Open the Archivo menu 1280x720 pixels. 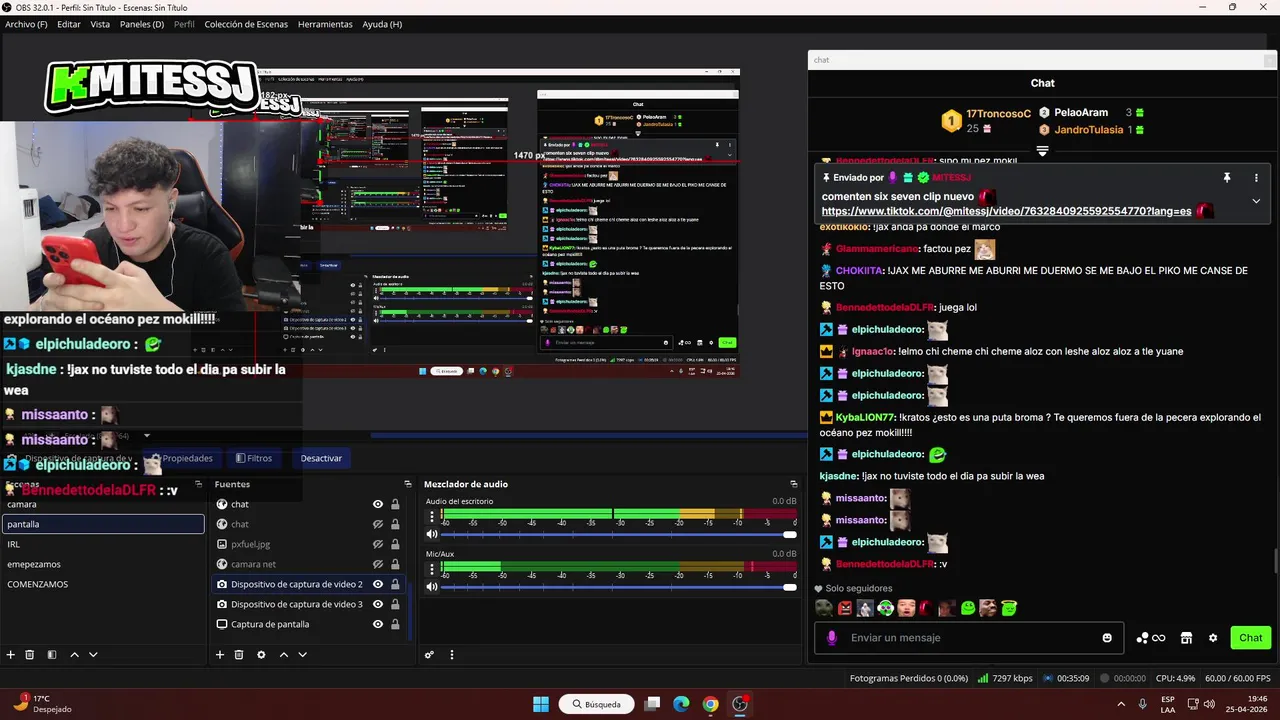pyautogui.click(x=26, y=24)
